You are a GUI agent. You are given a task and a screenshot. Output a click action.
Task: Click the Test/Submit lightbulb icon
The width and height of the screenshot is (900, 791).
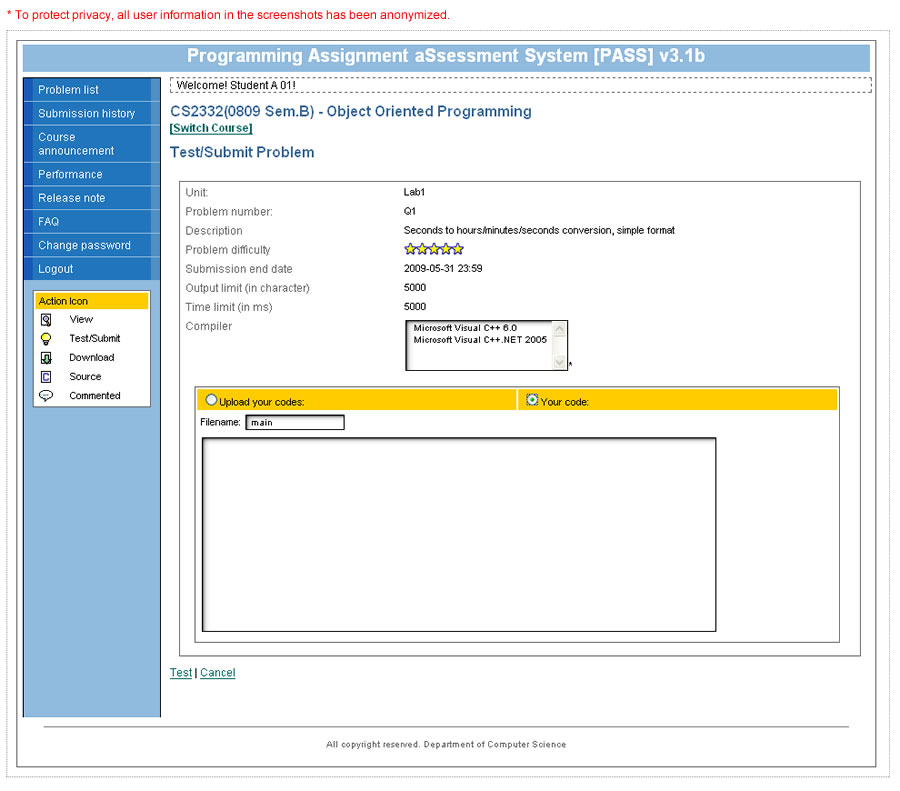tap(46, 339)
